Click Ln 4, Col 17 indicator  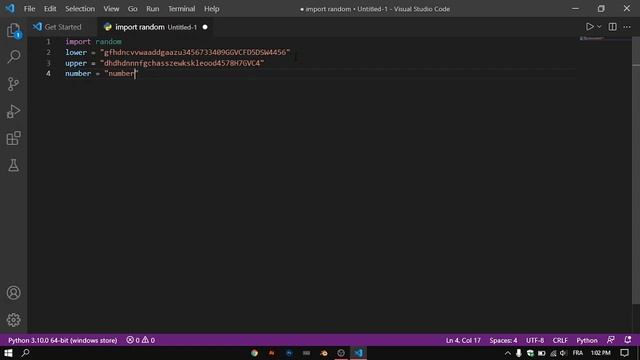point(463,340)
